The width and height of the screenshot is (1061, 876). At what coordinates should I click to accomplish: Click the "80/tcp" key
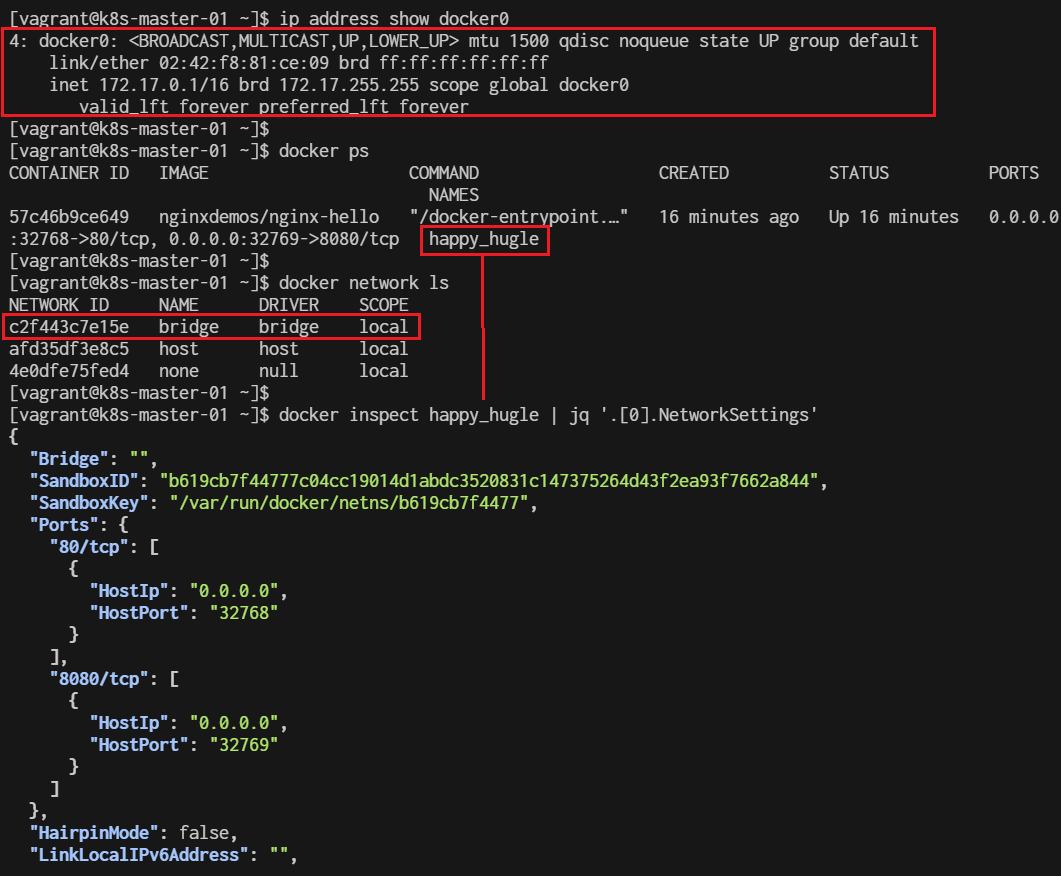[89, 547]
